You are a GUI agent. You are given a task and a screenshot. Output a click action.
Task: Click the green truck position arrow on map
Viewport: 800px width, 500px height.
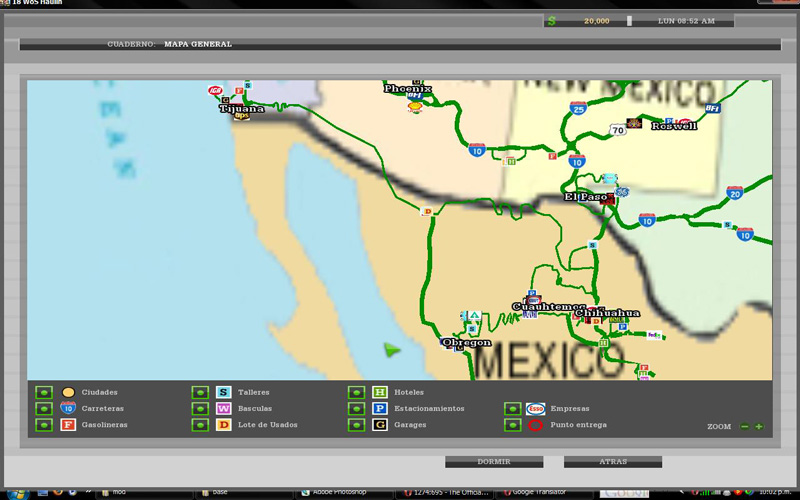pos(392,350)
